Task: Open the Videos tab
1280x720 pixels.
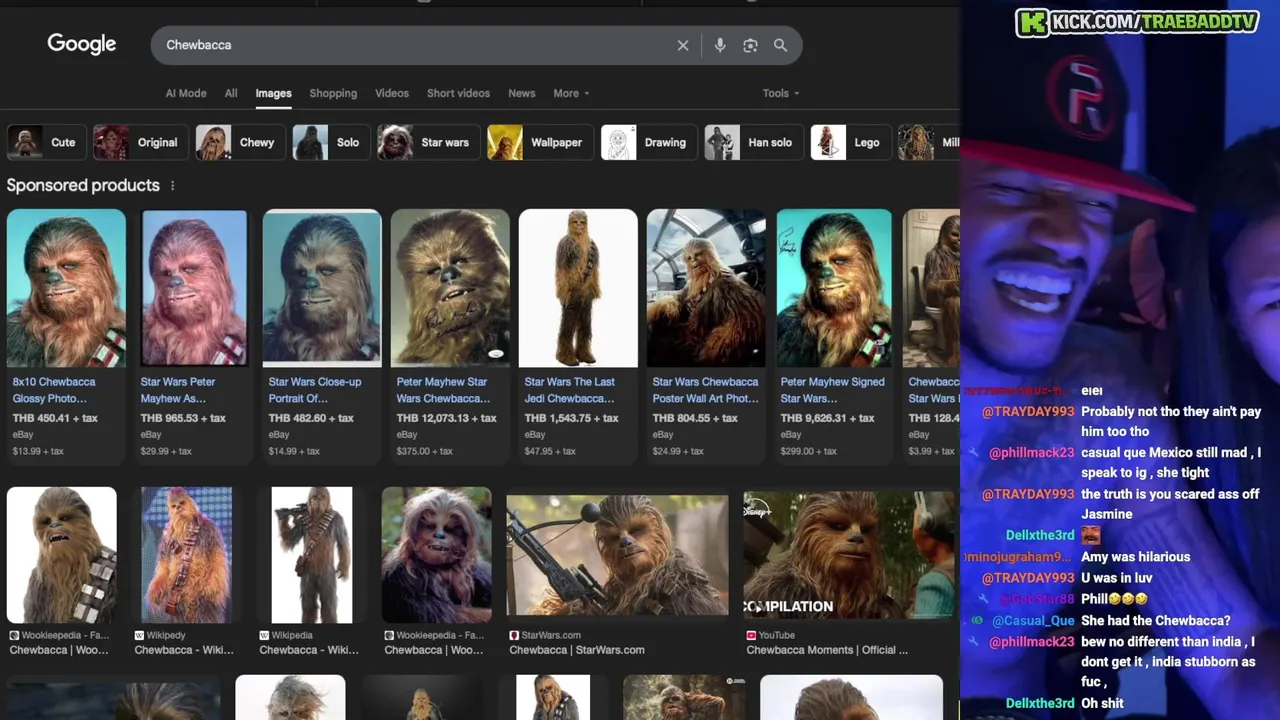Action: [x=392, y=93]
